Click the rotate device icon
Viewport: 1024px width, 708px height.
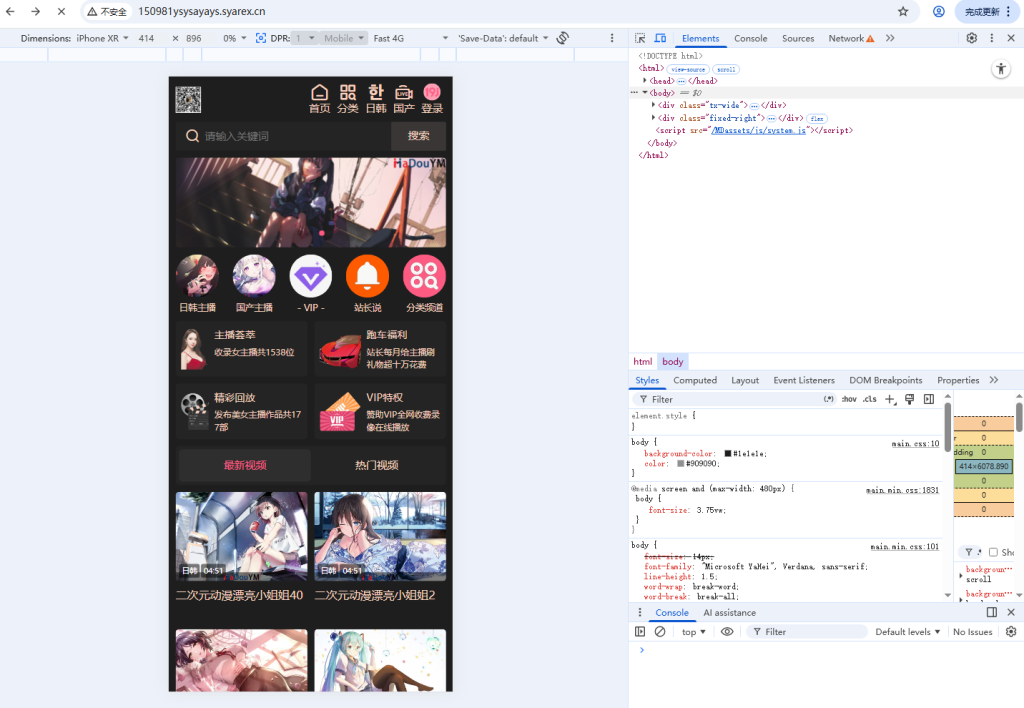click(x=562, y=38)
